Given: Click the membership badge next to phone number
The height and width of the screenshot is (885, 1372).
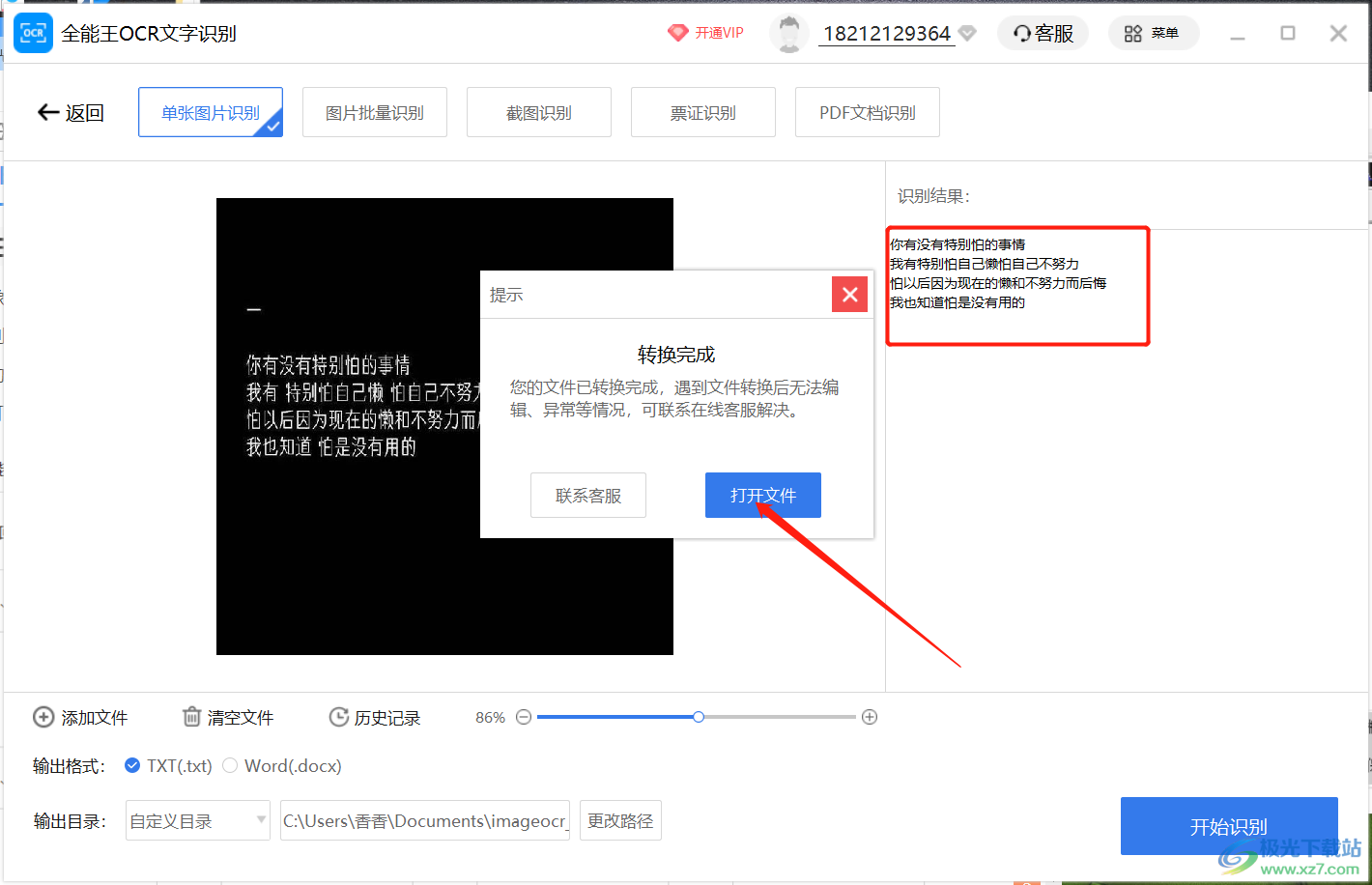Looking at the screenshot, I should [967, 34].
